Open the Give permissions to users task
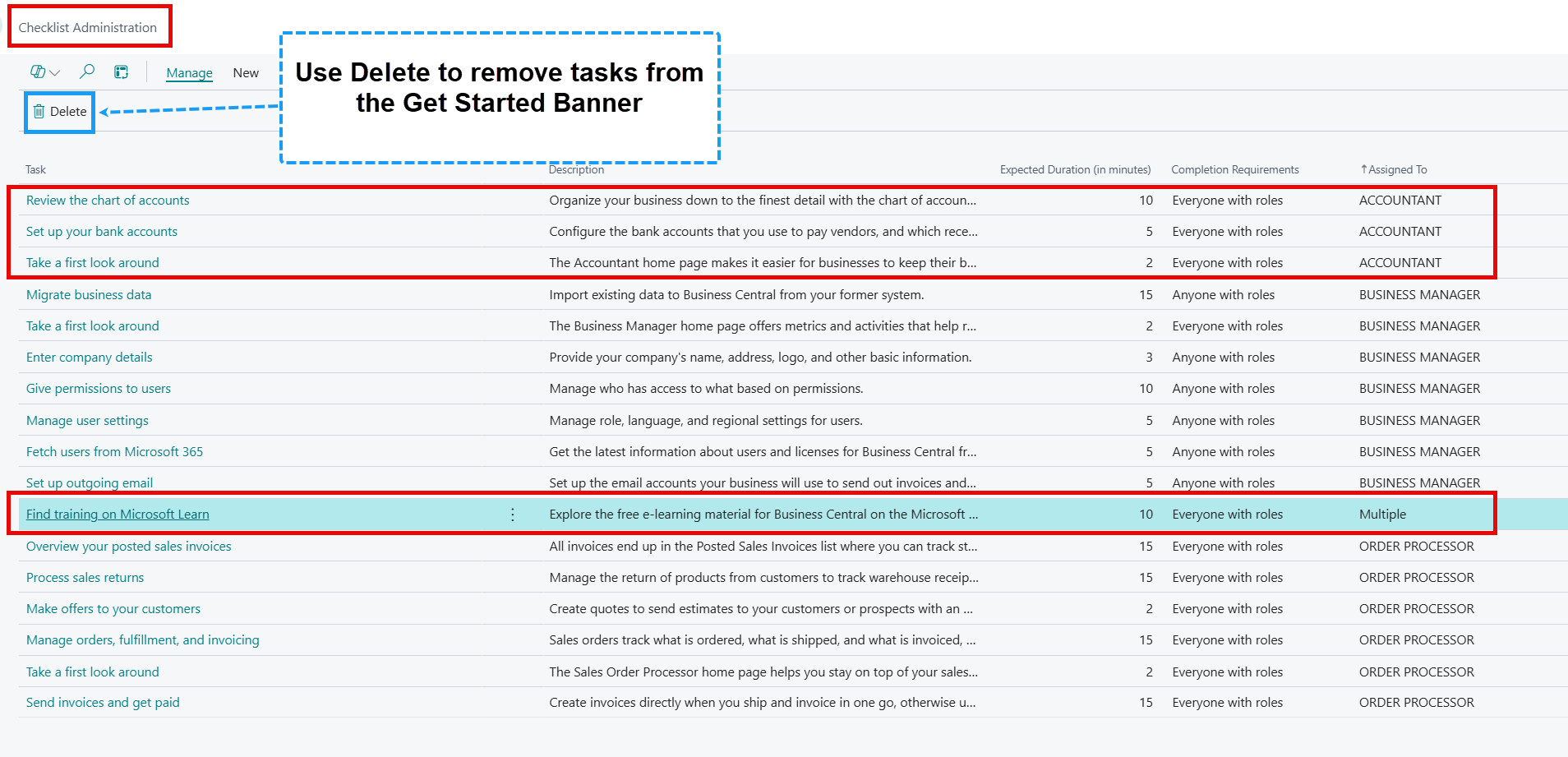Viewport: 1568px width, 757px height. [x=98, y=388]
